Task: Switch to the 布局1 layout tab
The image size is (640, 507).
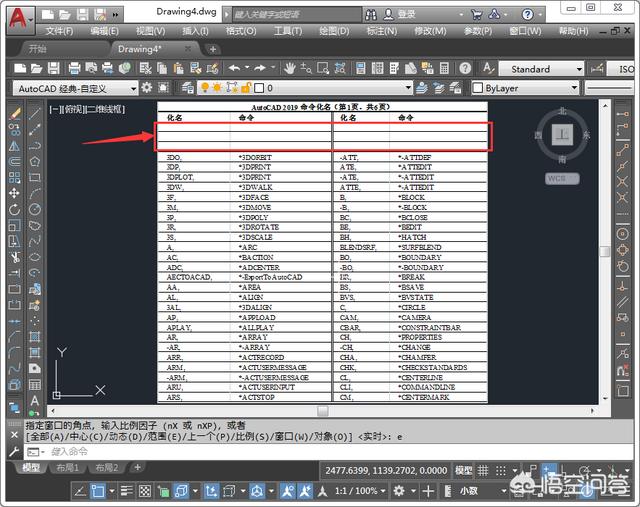Action: (x=67, y=468)
